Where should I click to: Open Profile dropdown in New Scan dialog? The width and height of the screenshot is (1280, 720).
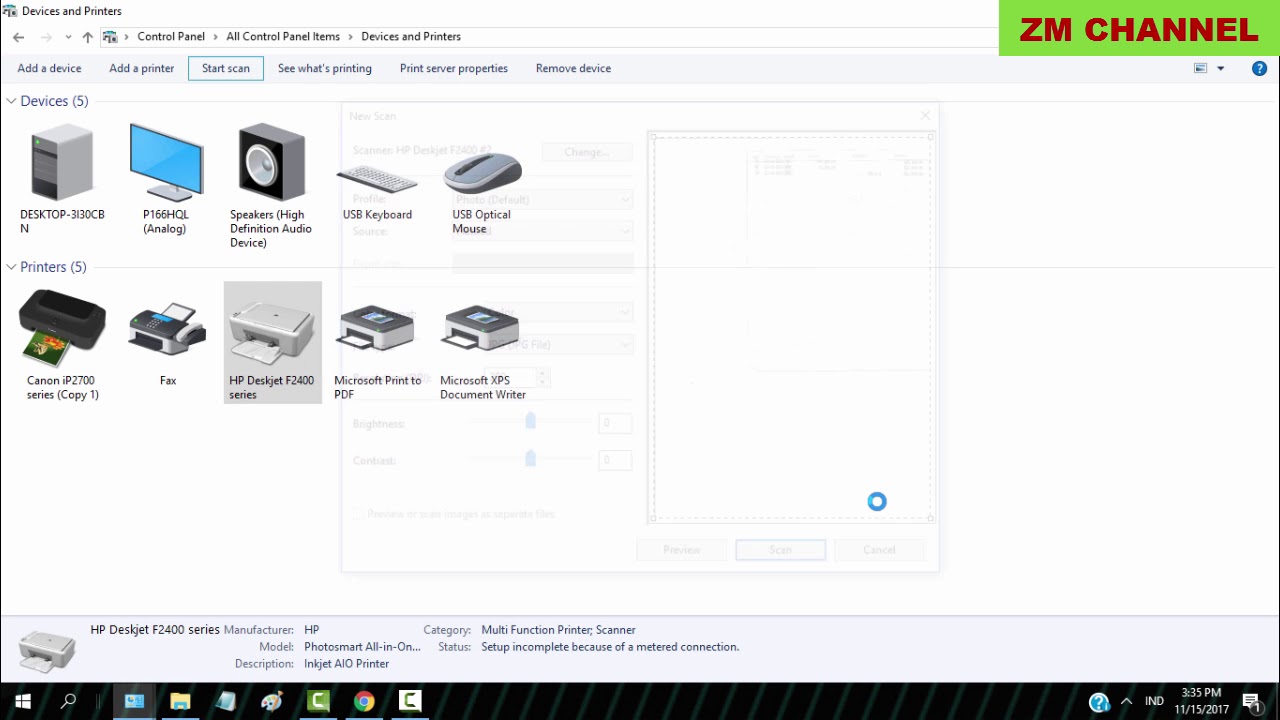543,199
